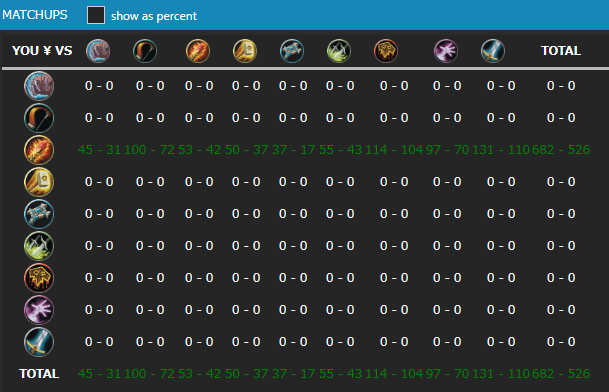Click TOTAL row's 37 - 17 value
The image size is (609, 392).
pos(293,374)
